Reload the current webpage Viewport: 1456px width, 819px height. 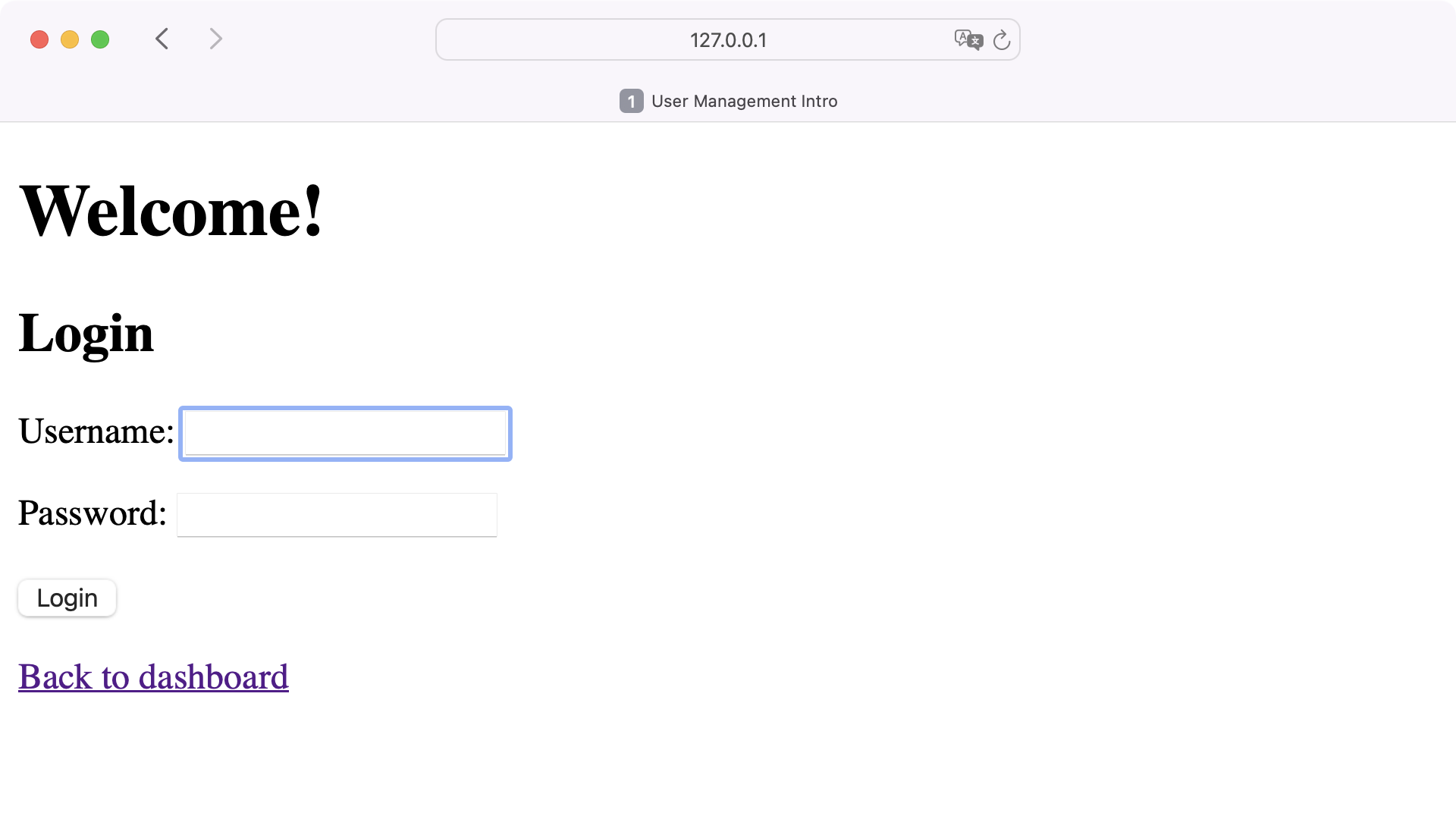coord(1002,40)
